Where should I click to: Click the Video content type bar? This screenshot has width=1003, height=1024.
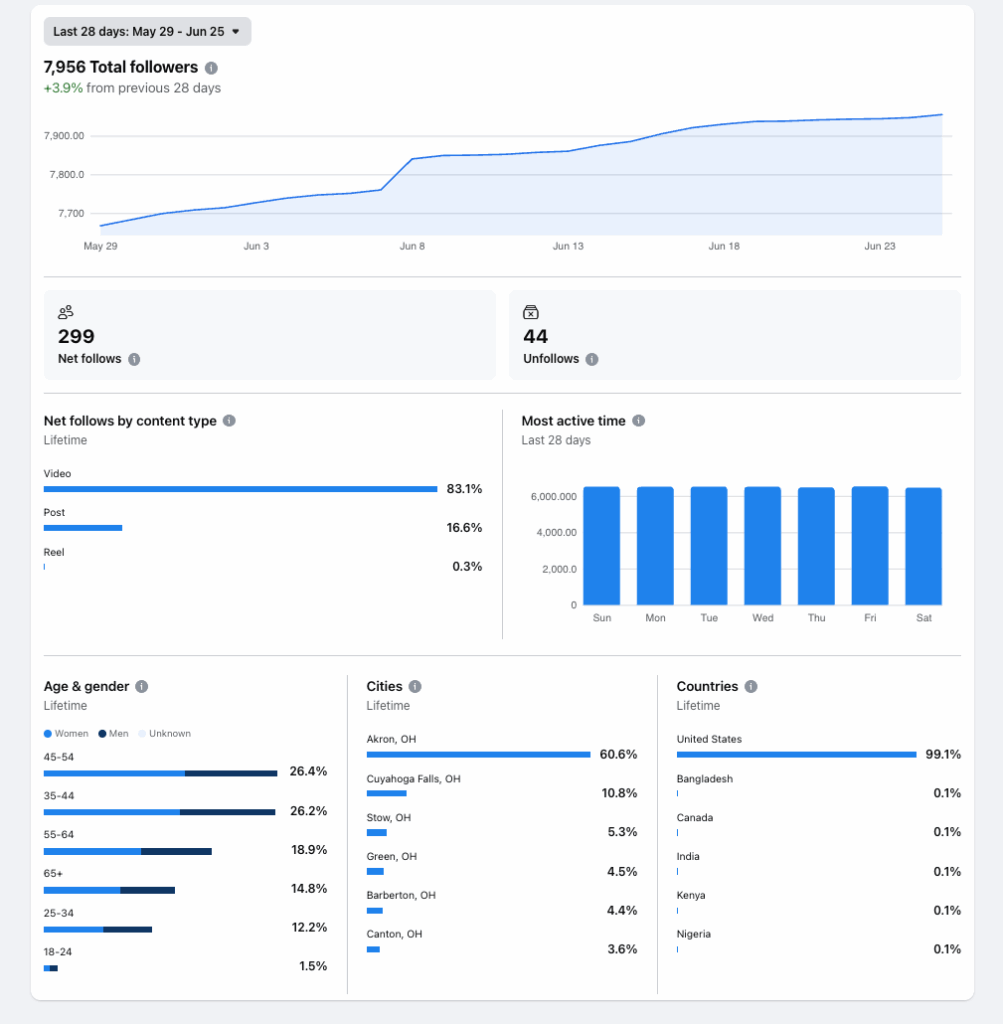click(240, 489)
